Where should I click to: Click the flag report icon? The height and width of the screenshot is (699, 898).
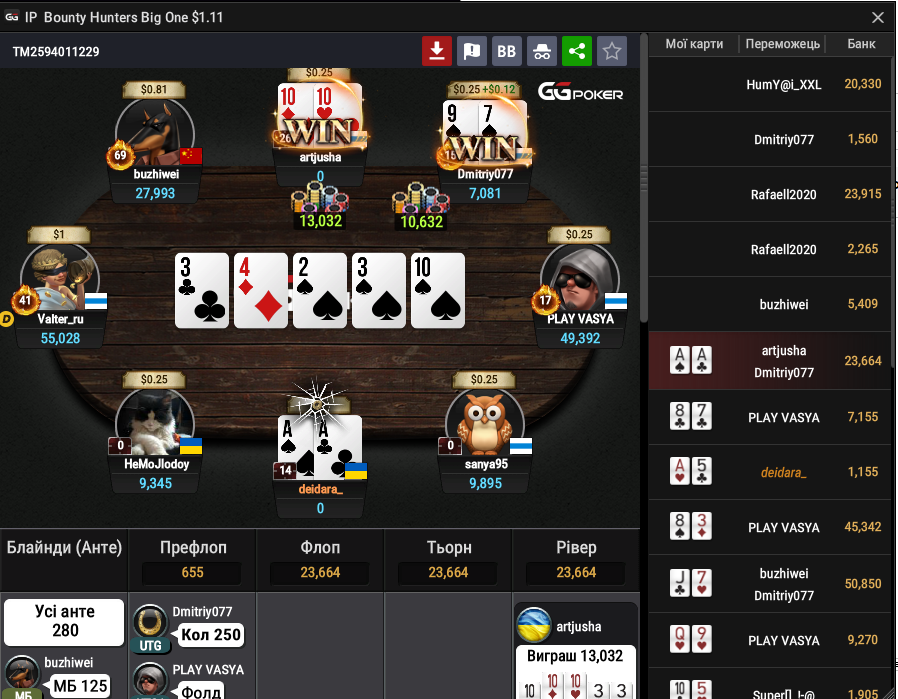[x=472, y=51]
